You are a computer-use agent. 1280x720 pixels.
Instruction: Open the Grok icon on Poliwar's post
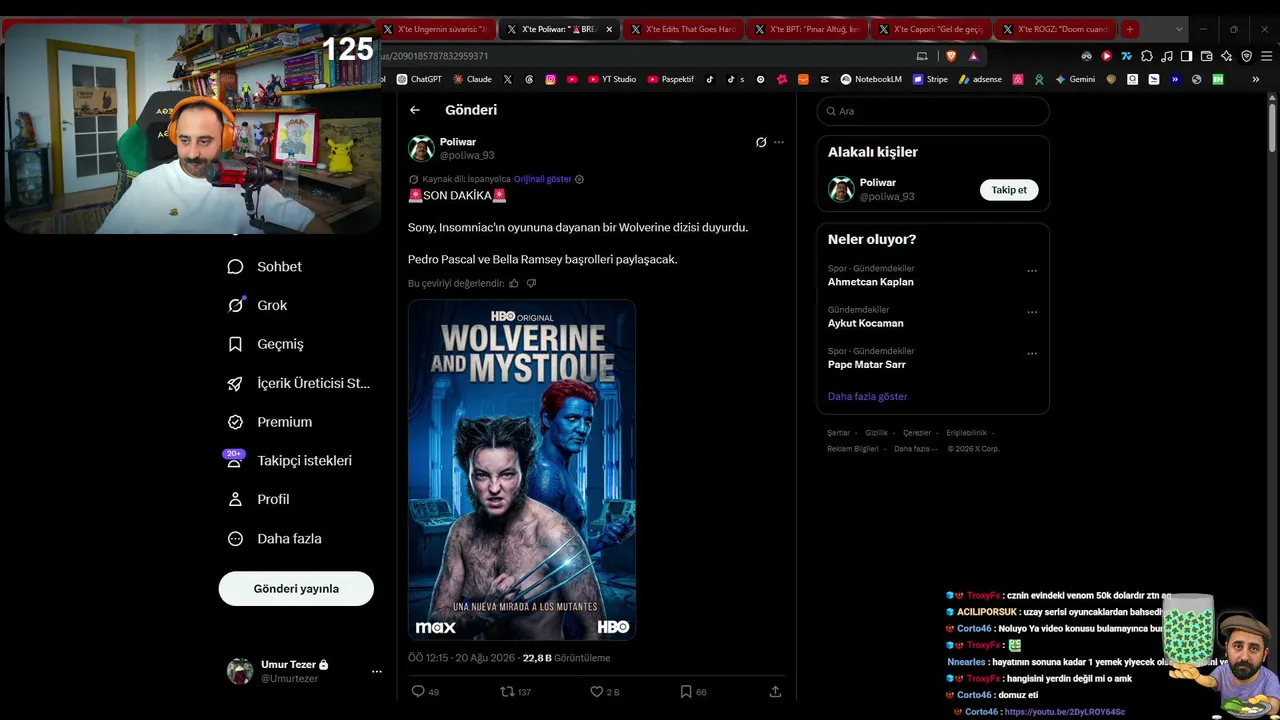761,142
